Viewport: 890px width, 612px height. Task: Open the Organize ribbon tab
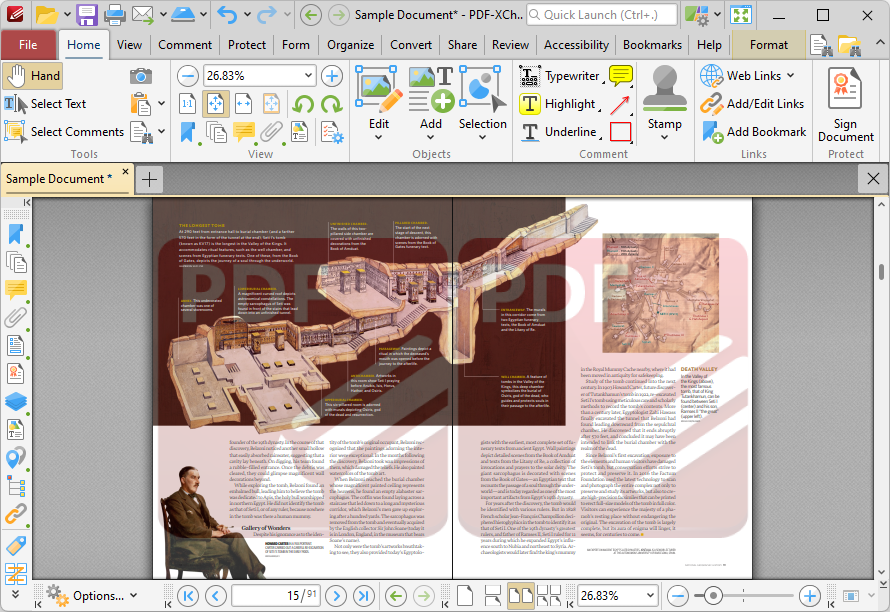350,45
